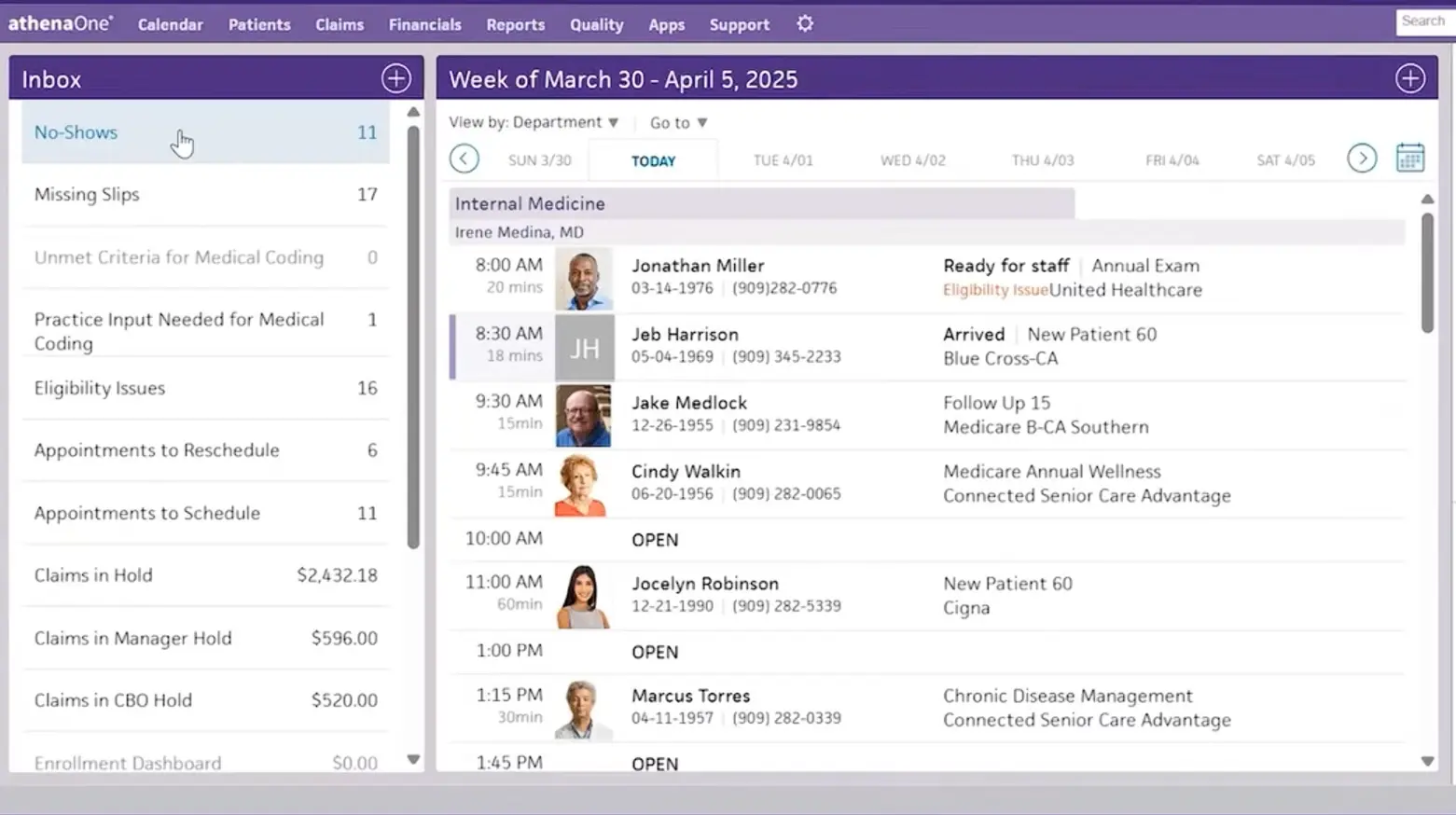The width and height of the screenshot is (1456, 815).
Task: Open the Apps menu
Action: pyautogui.click(x=667, y=25)
